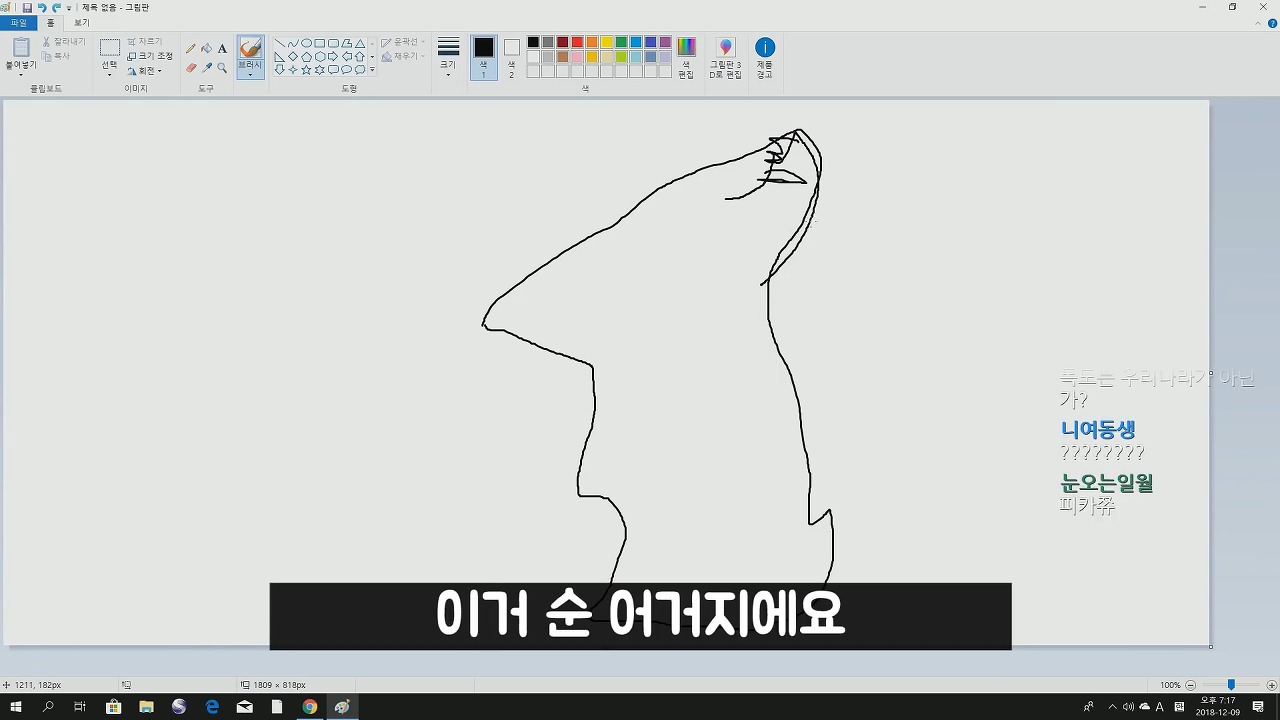The image size is (1280, 720).
Task: Select the Text tool (A icon)
Action: coord(222,48)
